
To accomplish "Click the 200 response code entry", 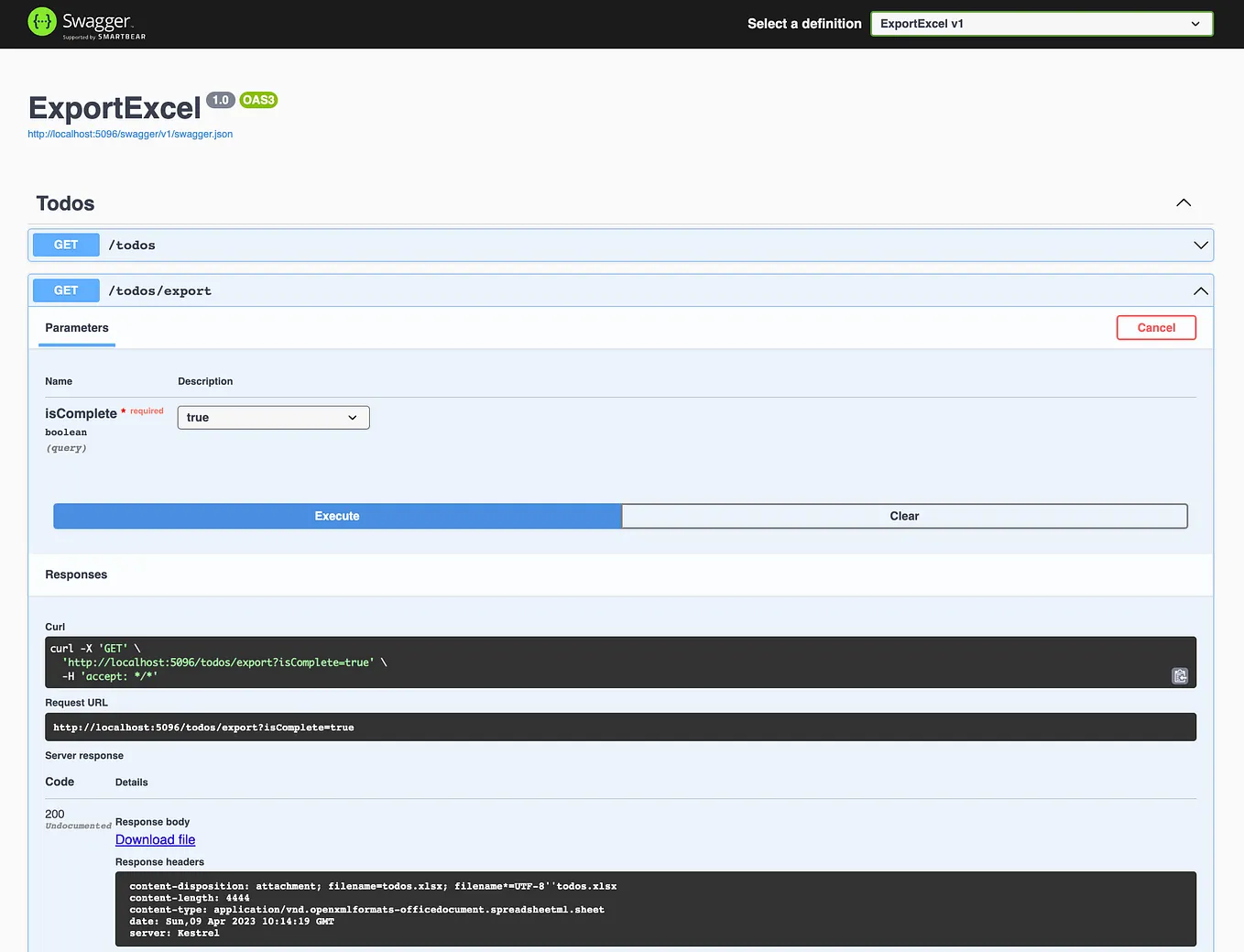I will click(x=54, y=814).
